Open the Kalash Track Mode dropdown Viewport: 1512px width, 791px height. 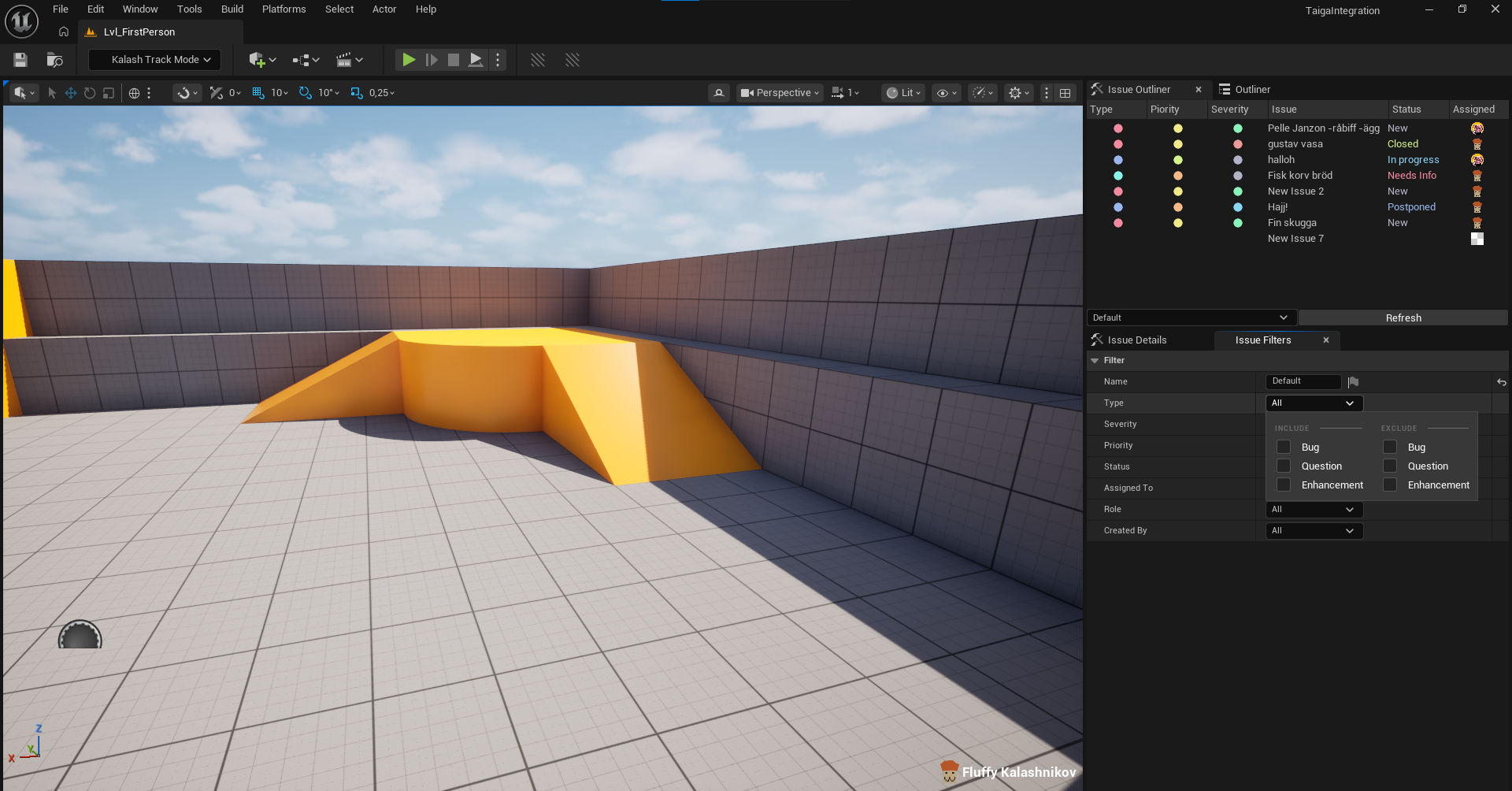(155, 60)
